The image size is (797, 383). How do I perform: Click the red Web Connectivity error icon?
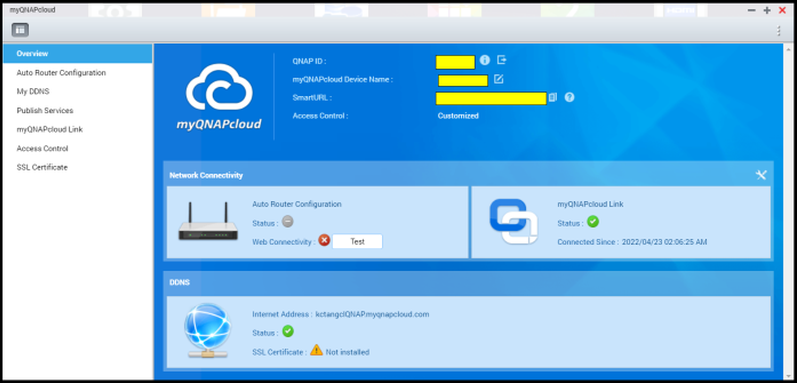click(324, 240)
